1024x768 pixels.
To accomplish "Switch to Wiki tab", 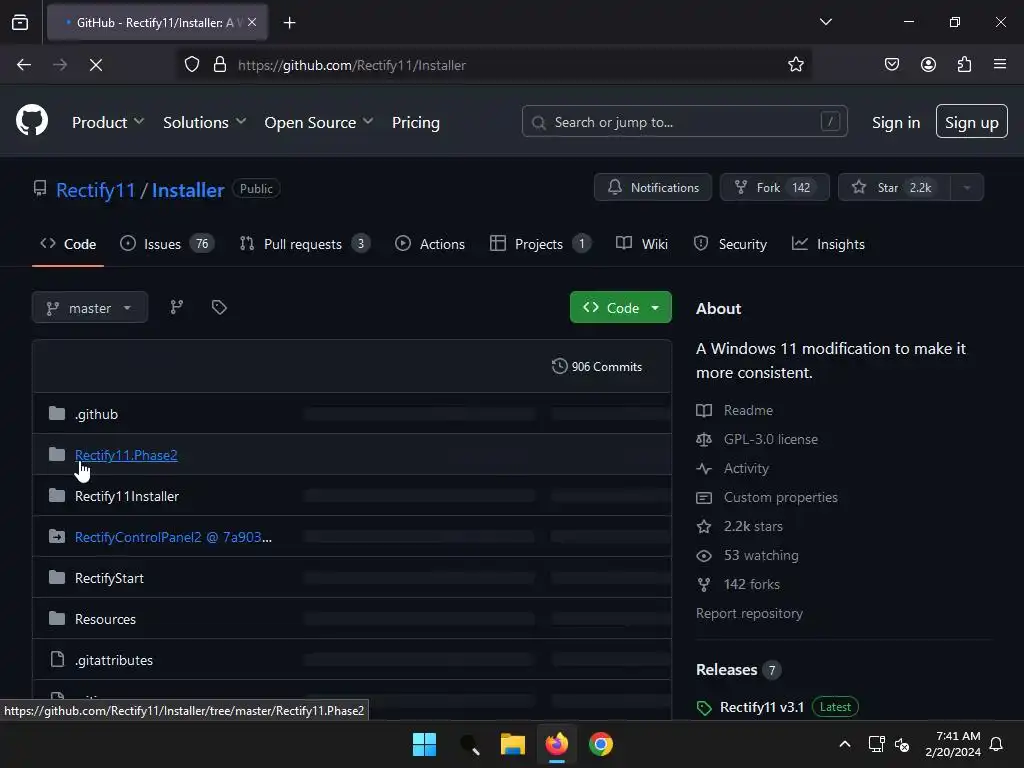I will 642,244.
